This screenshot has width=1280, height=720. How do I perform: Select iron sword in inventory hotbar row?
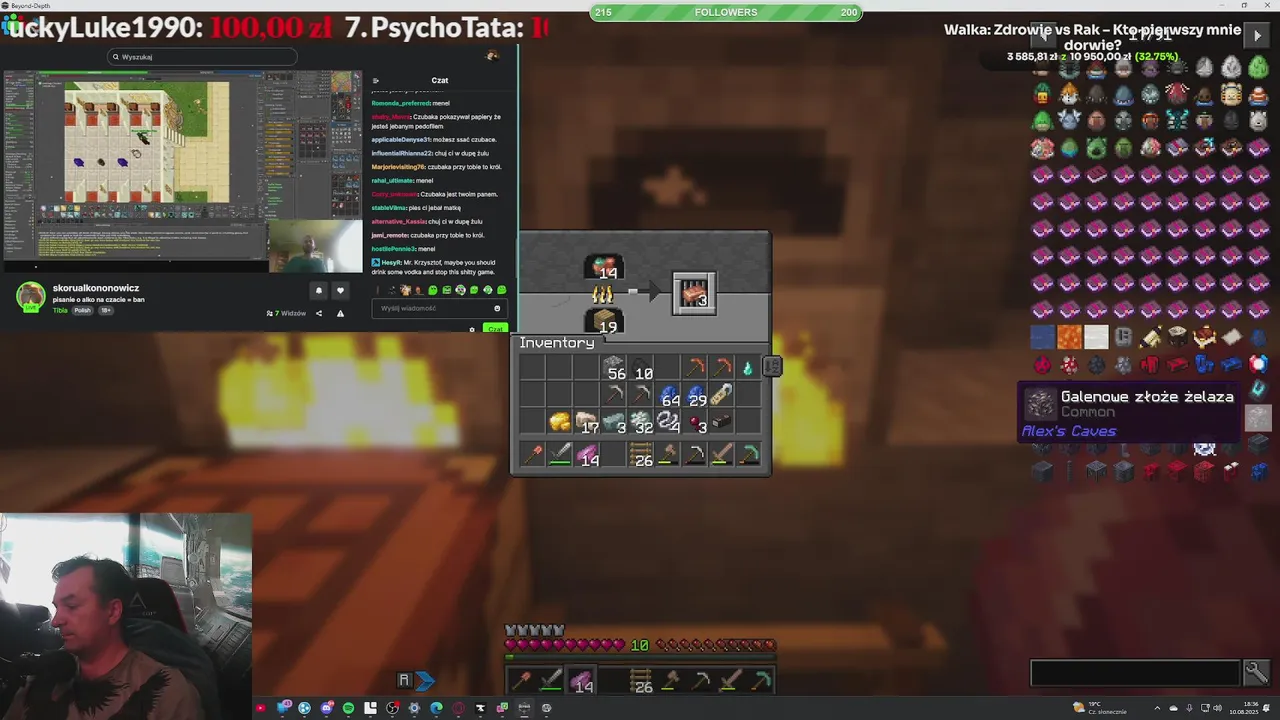(x=560, y=455)
